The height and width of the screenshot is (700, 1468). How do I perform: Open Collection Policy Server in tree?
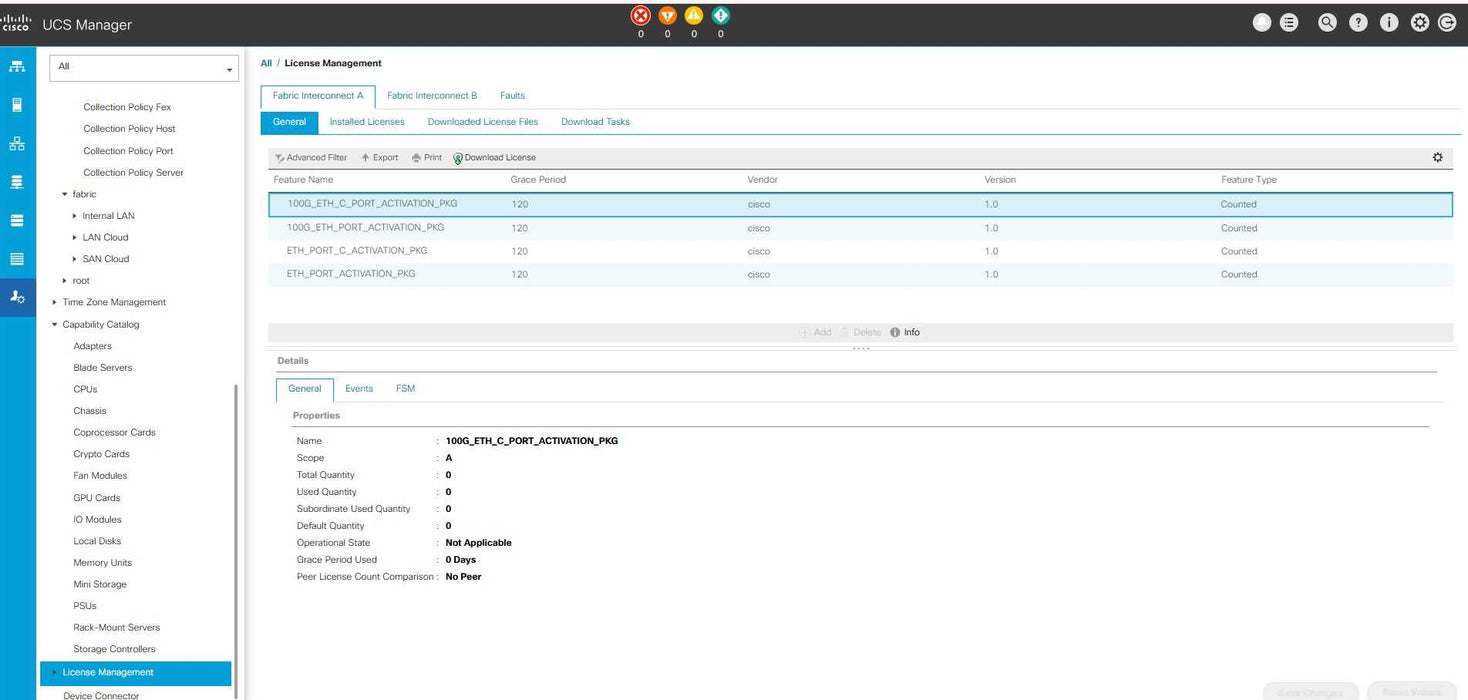tap(133, 173)
